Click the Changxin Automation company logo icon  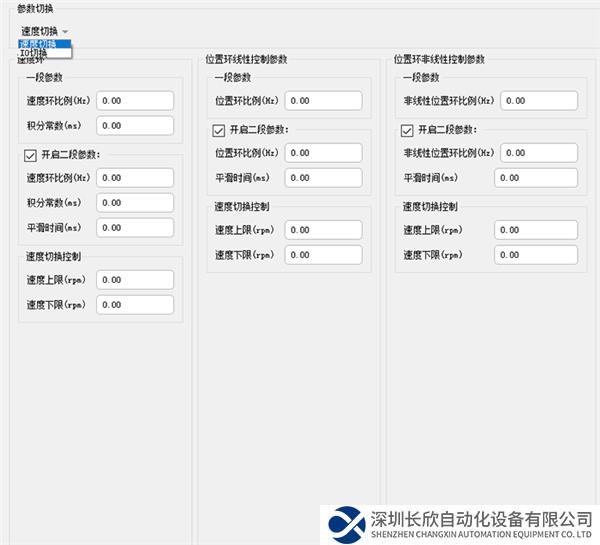coord(346,524)
